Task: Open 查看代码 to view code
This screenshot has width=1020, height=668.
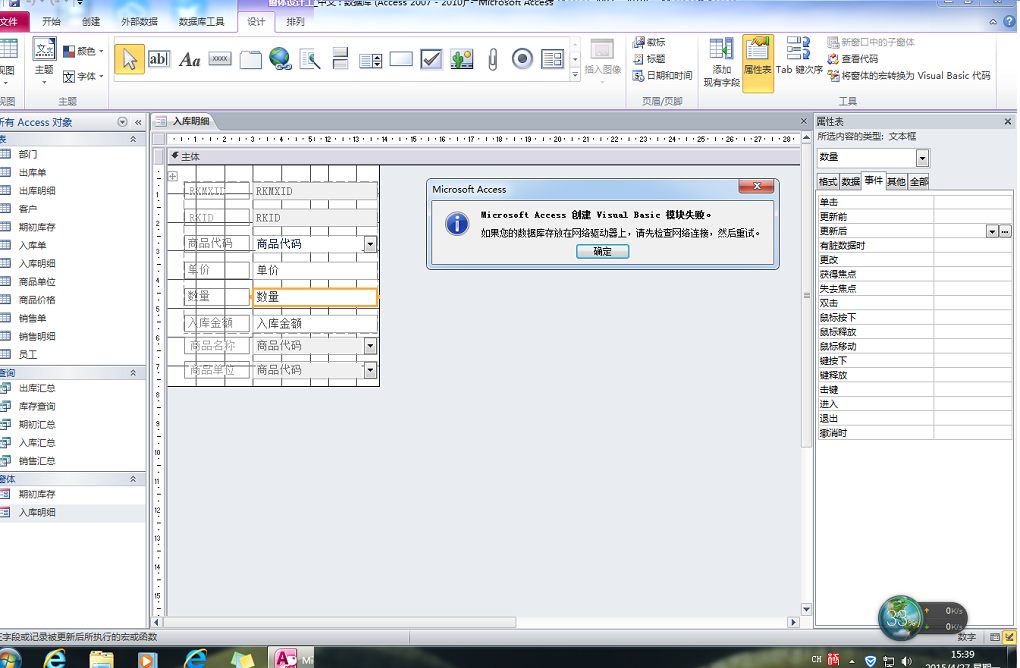Action: (853, 59)
